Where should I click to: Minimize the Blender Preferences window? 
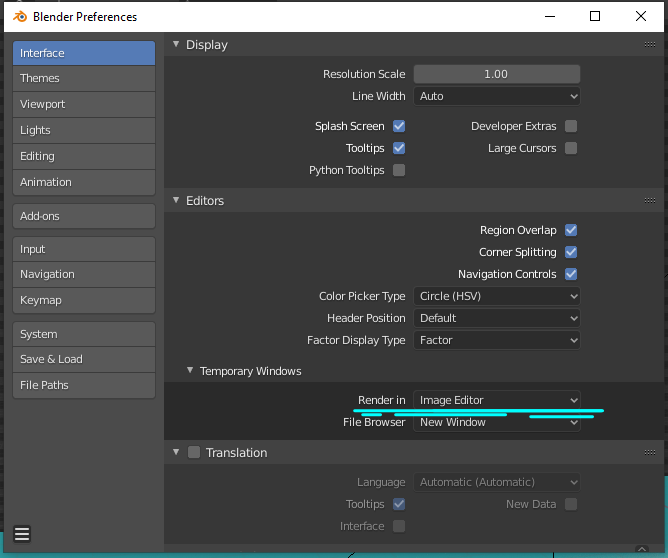[x=550, y=17]
